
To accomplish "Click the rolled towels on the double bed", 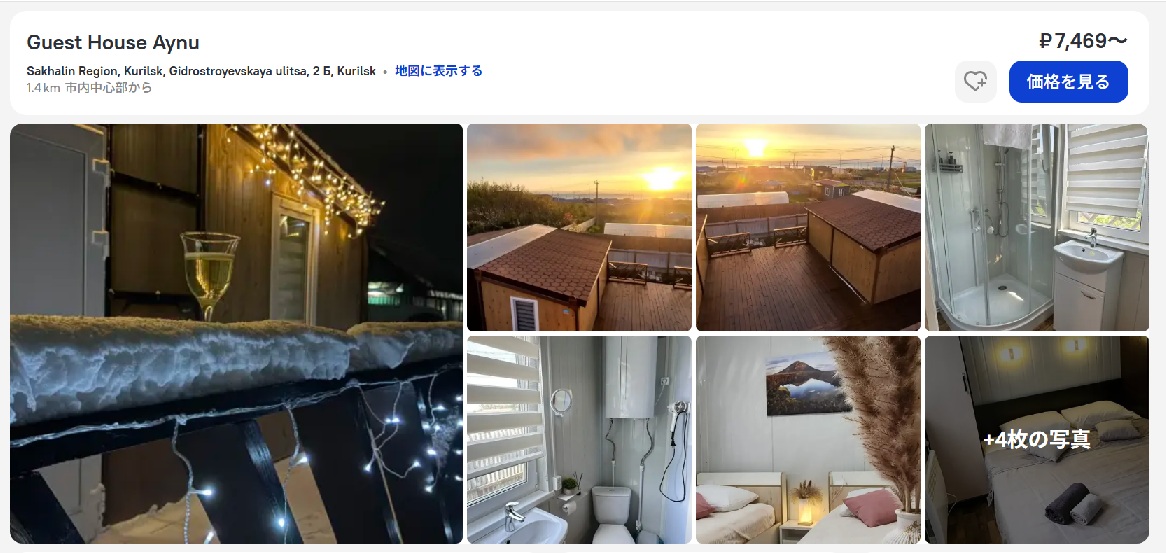I will (x=1074, y=504).
